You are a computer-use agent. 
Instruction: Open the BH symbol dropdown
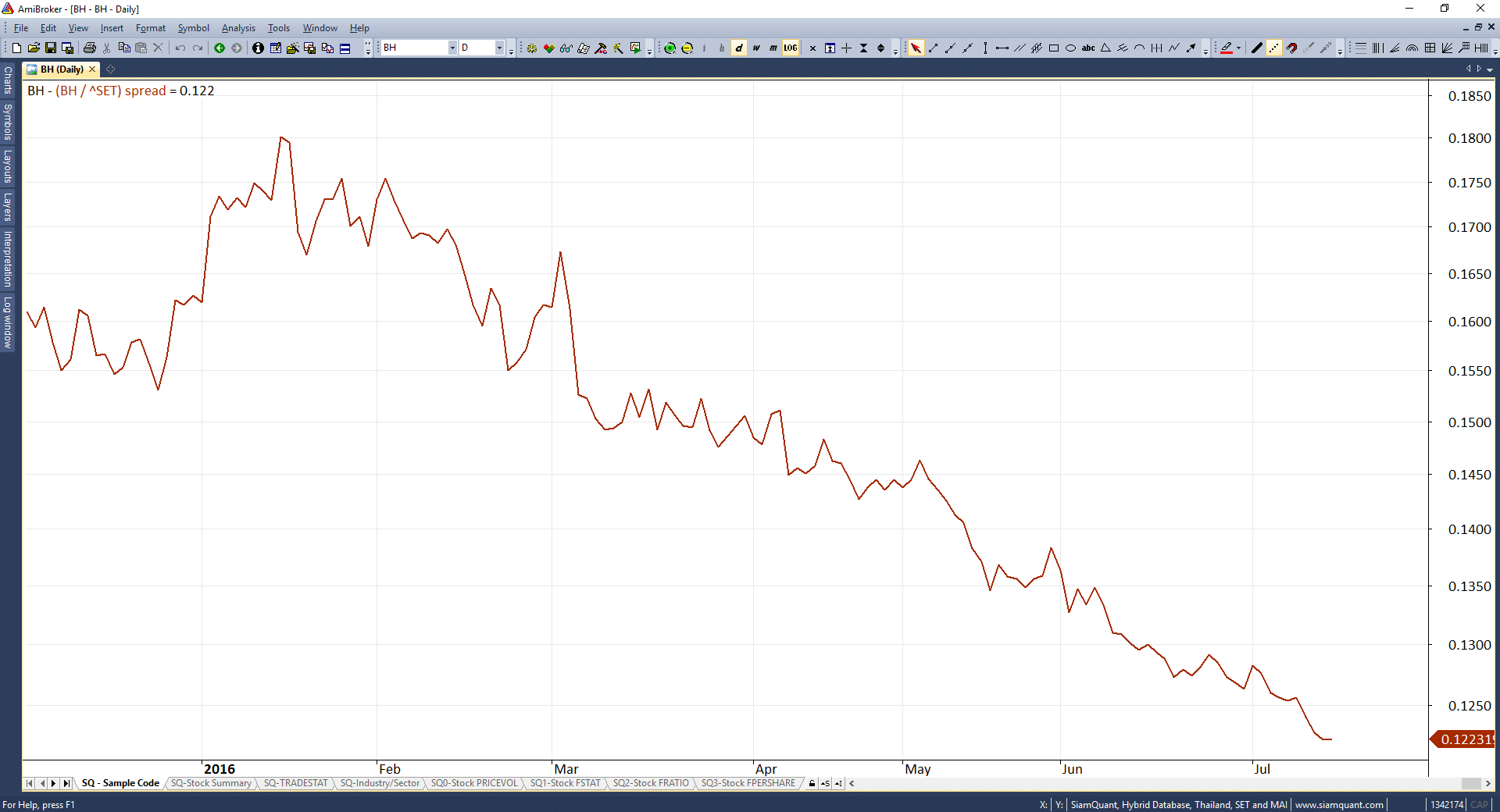click(452, 48)
